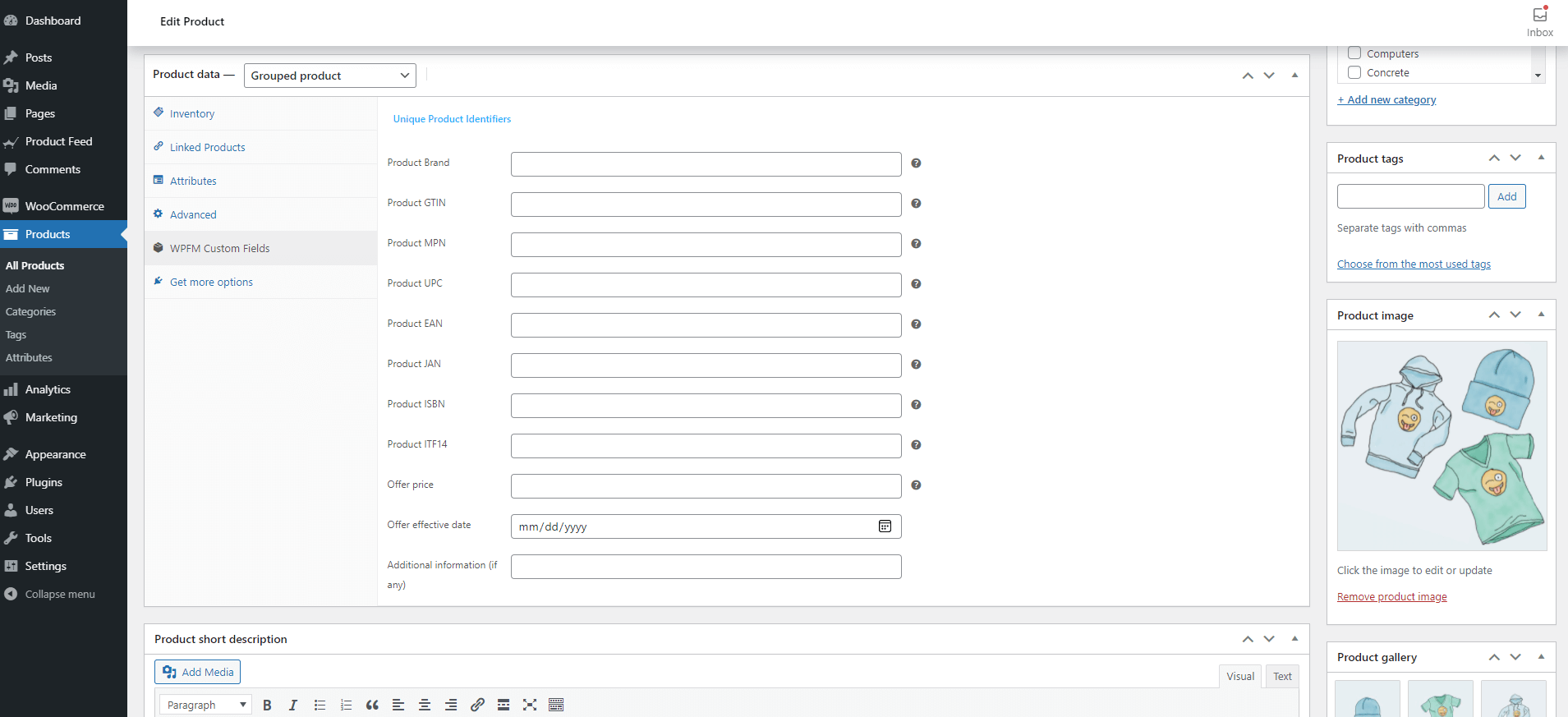Open Analytics in sidebar menu
The image size is (1568, 717).
tap(63, 389)
